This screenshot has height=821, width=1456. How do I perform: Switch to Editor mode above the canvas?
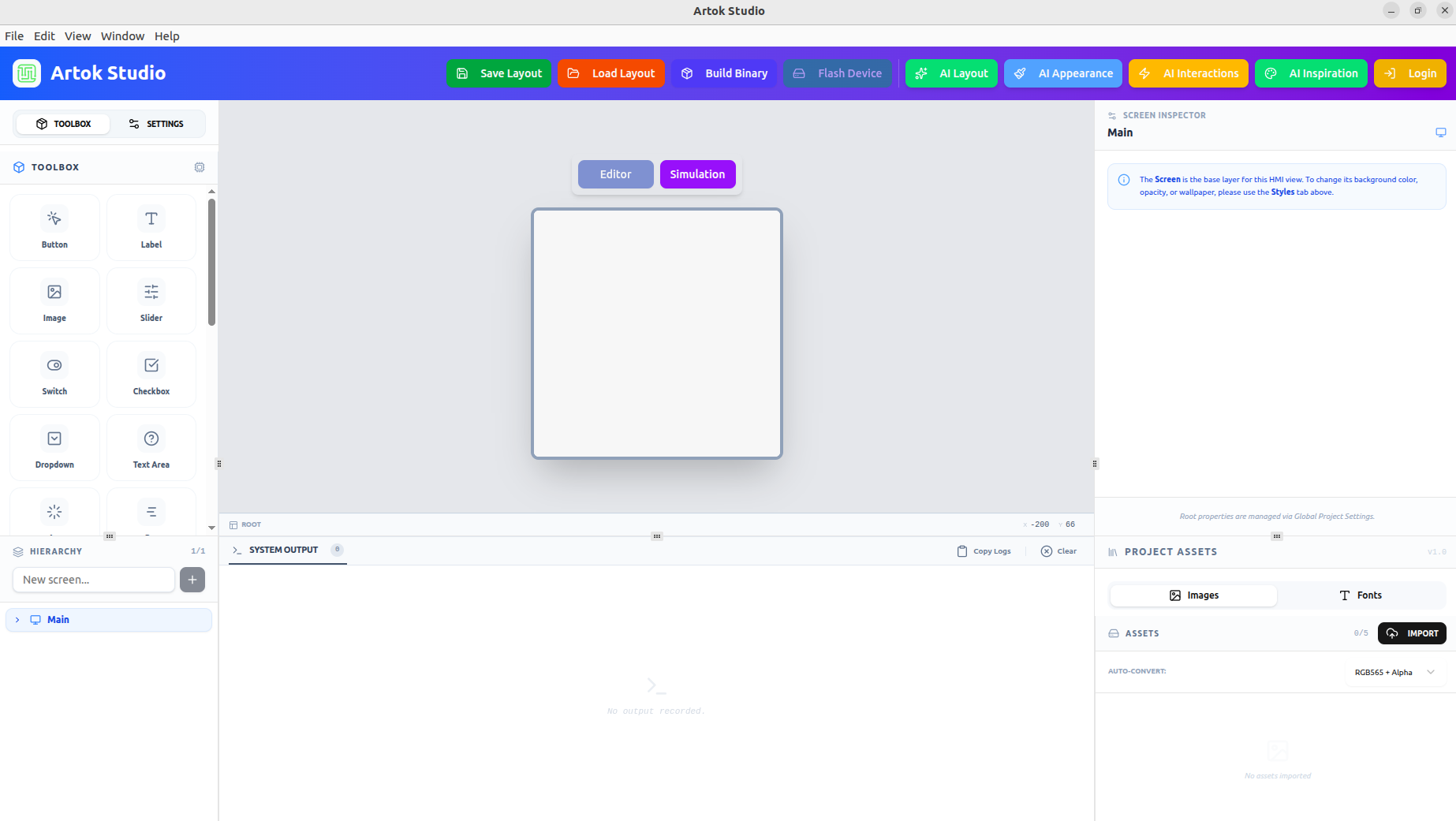(615, 174)
